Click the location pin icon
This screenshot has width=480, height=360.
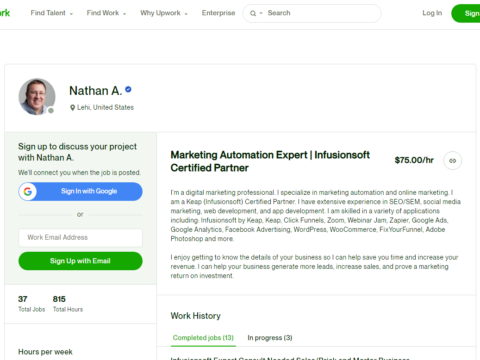[72, 108]
